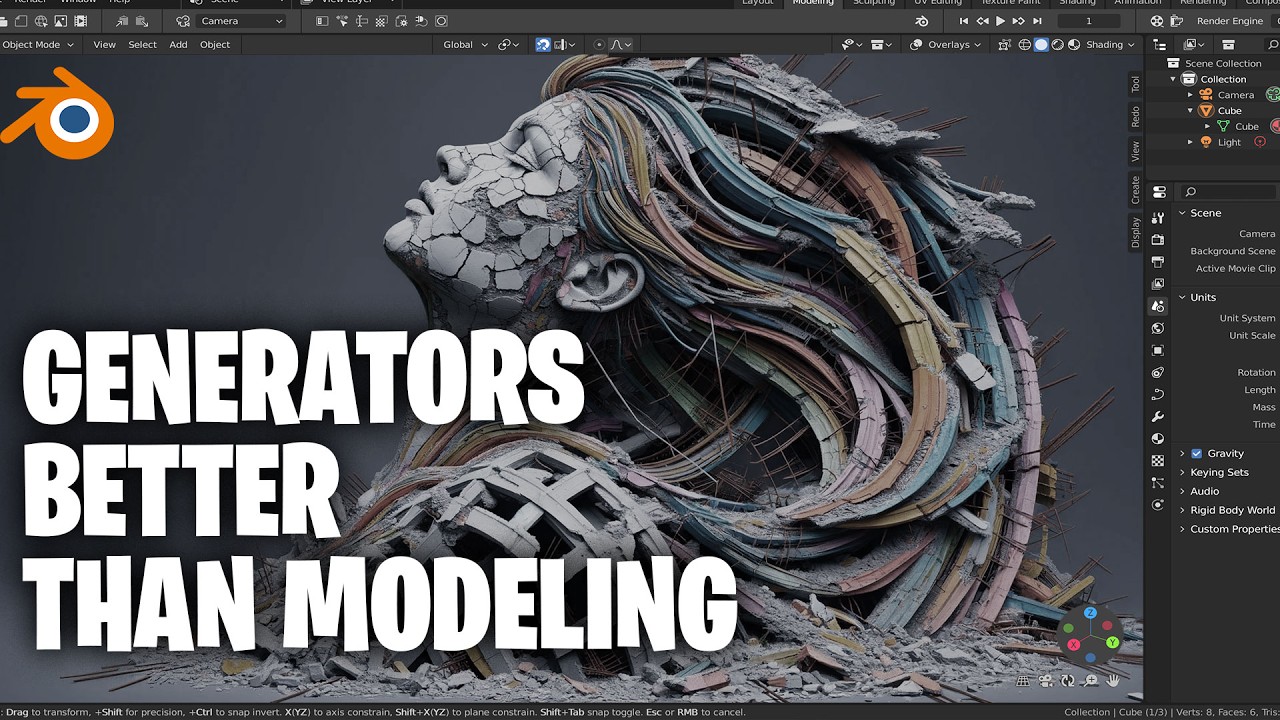Open the Object Mode dropdown
The height and width of the screenshot is (720, 1280).
pyautogui.click(x=38, y=45)
